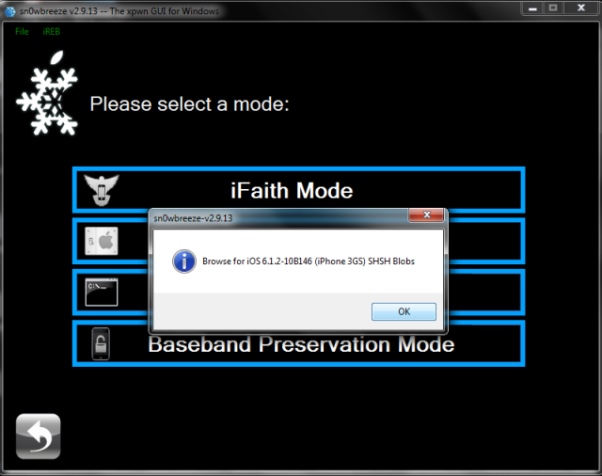
Task: Click the Apple settings box icon
Action: tap(101, 241)
